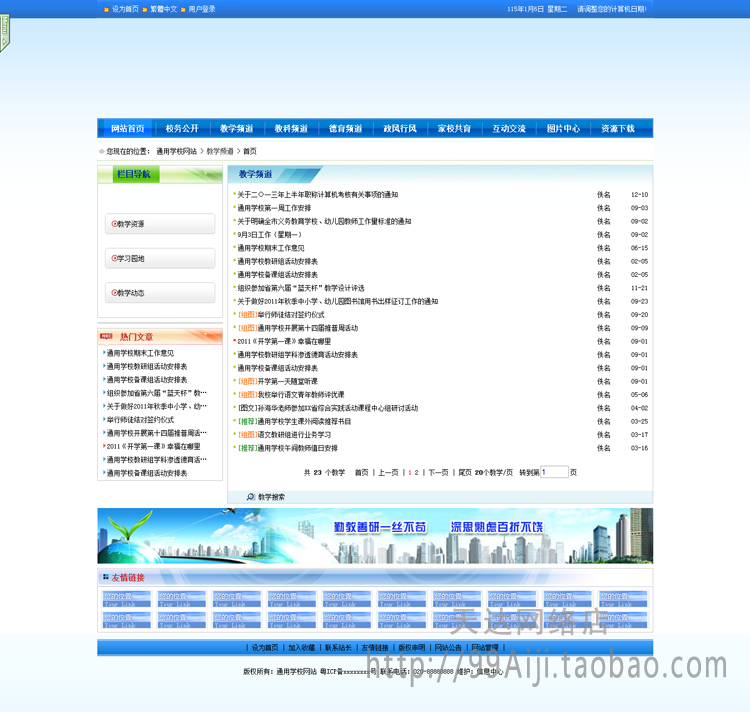This screenshot has width=750, height=712.
Task: Jump to 尾页 in pagination
Action: [465, 472]
